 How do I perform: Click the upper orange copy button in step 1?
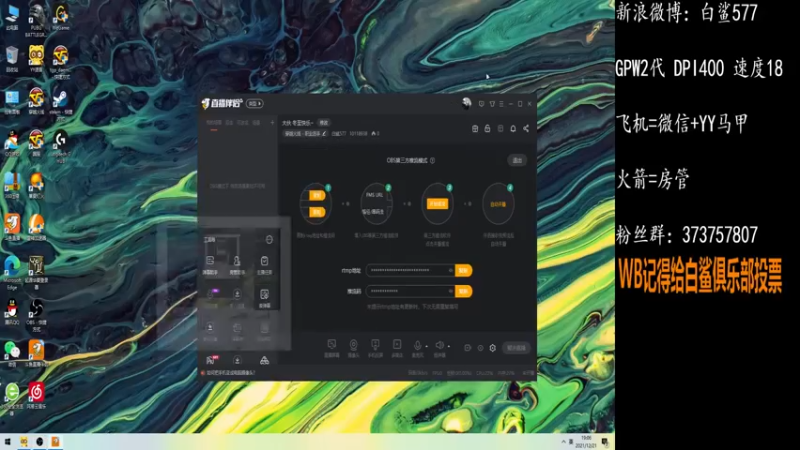click(x=317, y=195)
